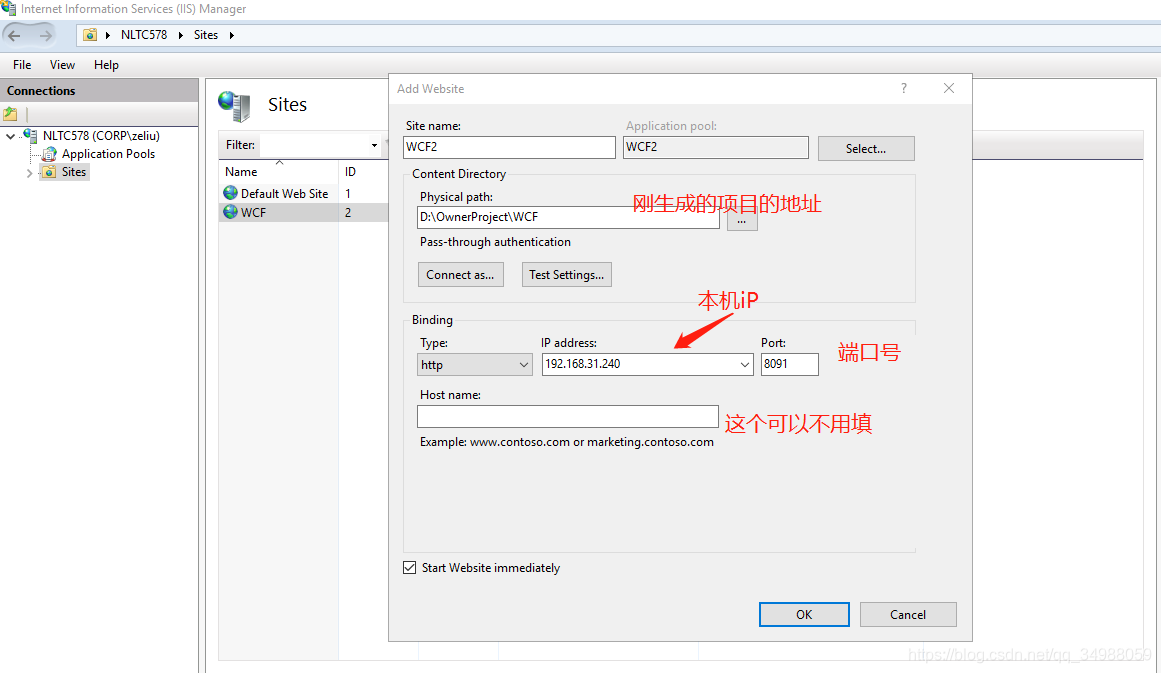Click breadcrumb arrow after NLTC578
The height and width of the screenshot is (673, 1161).
coord(181,35)
